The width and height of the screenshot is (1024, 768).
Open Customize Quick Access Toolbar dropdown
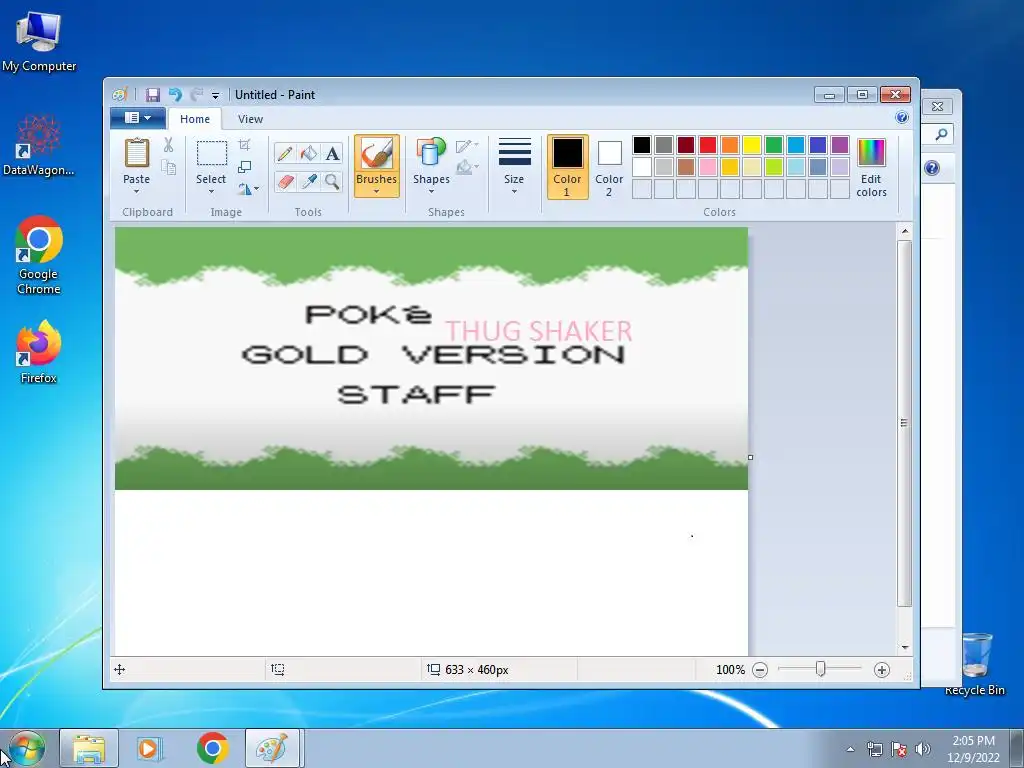click(216, 95)
